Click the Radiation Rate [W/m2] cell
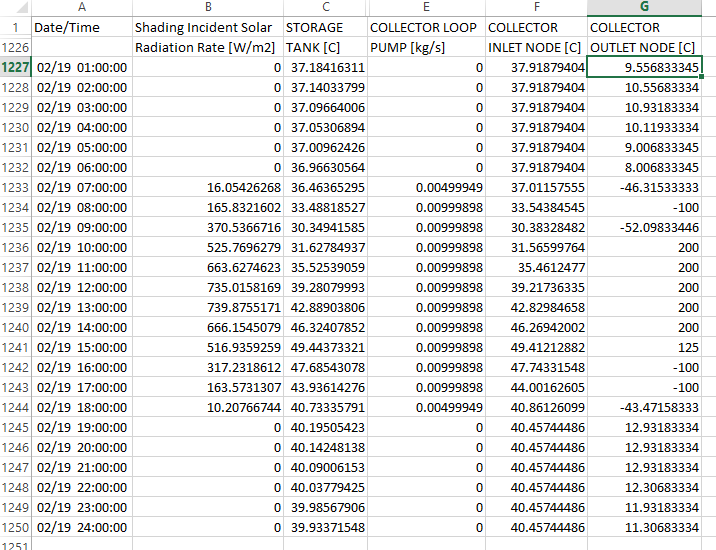The image size is (716, 550). tap(208, 48)
